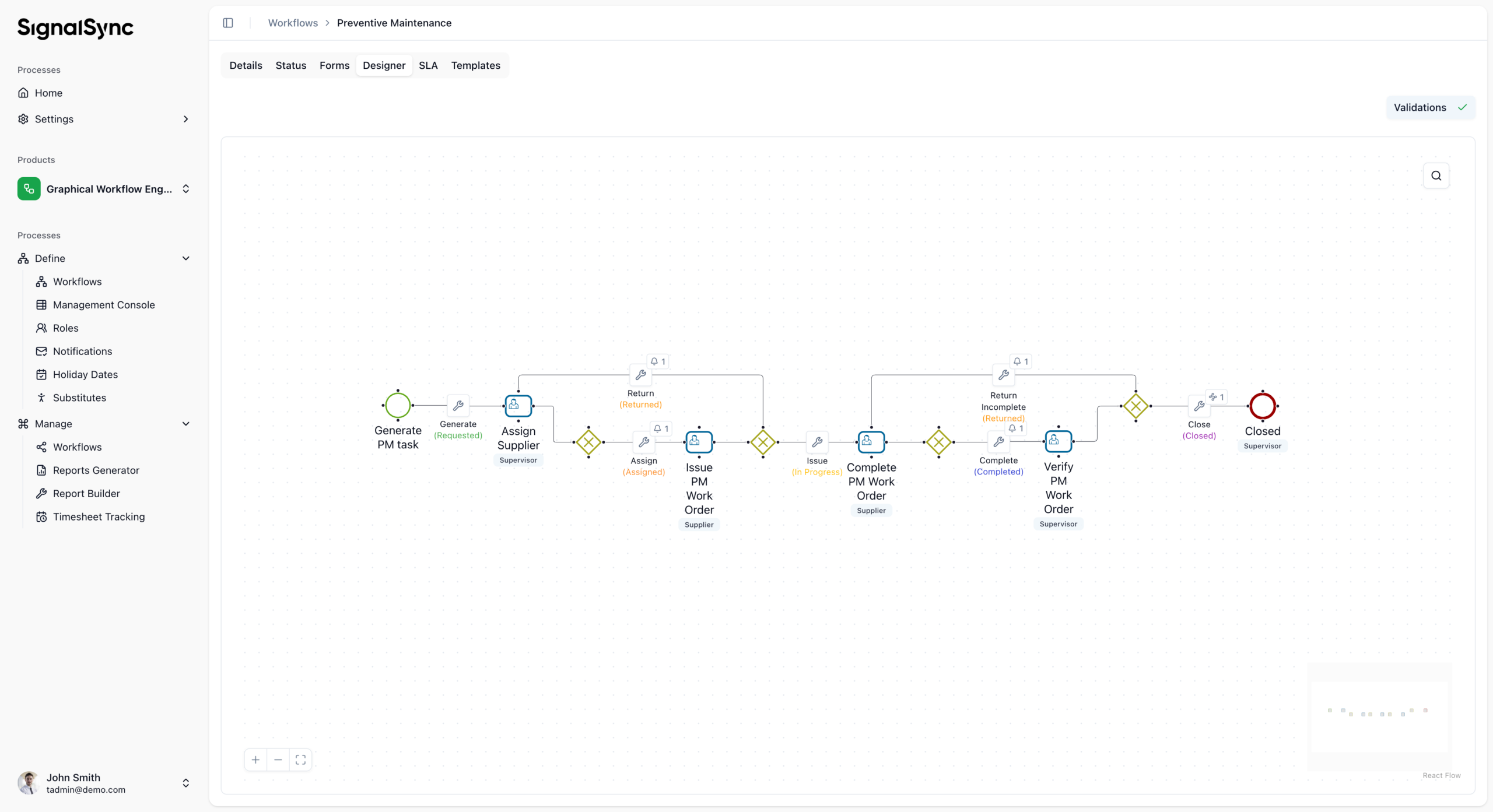1493x812 pixels.
Task: Switch to the SLA tab
Action: point(428,65)
